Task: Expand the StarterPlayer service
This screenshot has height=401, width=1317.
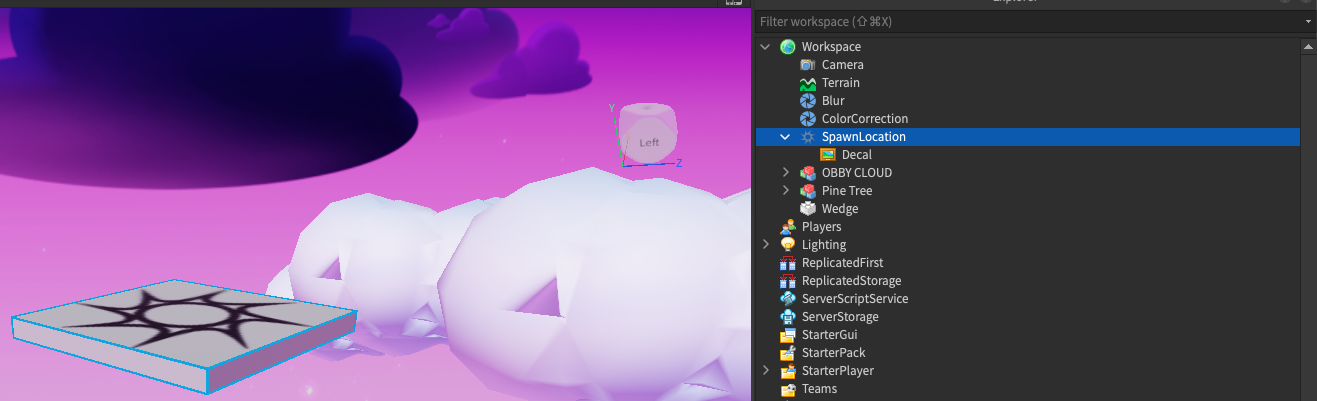Action: point(766,371)
